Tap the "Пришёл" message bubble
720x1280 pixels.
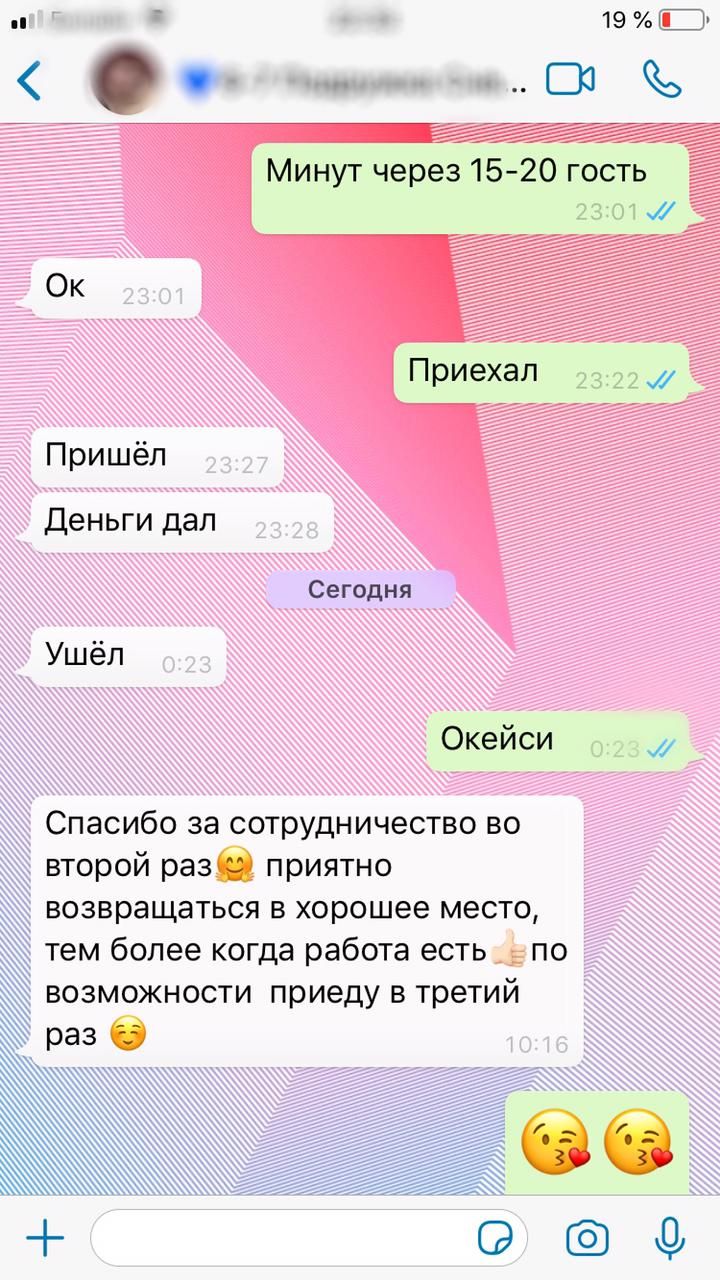coord(158,457)
